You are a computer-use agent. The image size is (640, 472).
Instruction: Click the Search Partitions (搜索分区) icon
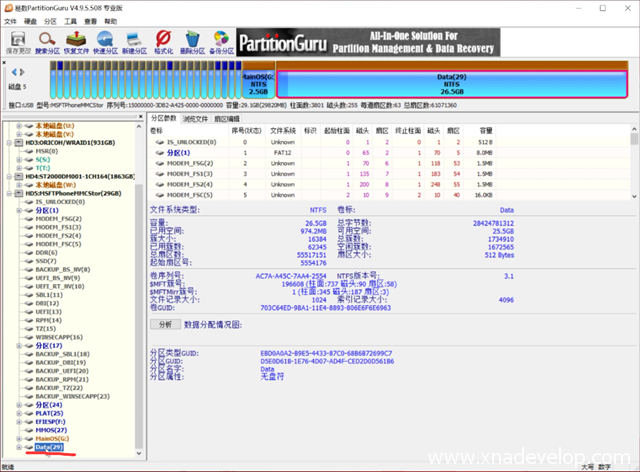(x=48, y=40)
